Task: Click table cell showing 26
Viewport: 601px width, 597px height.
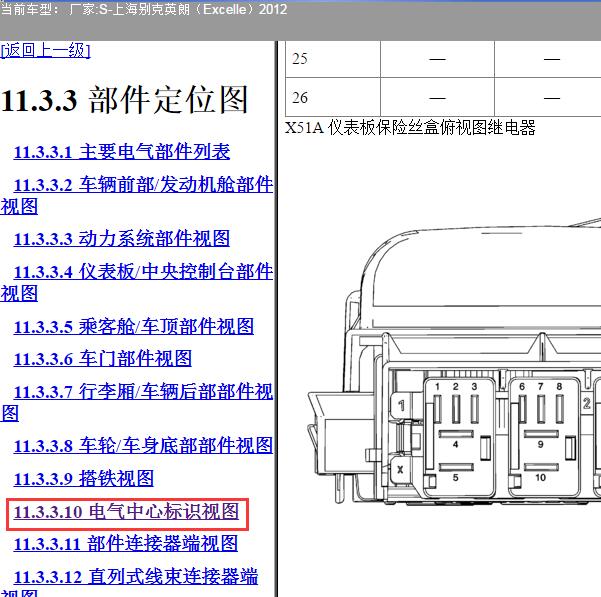Action: pos(333,97)
